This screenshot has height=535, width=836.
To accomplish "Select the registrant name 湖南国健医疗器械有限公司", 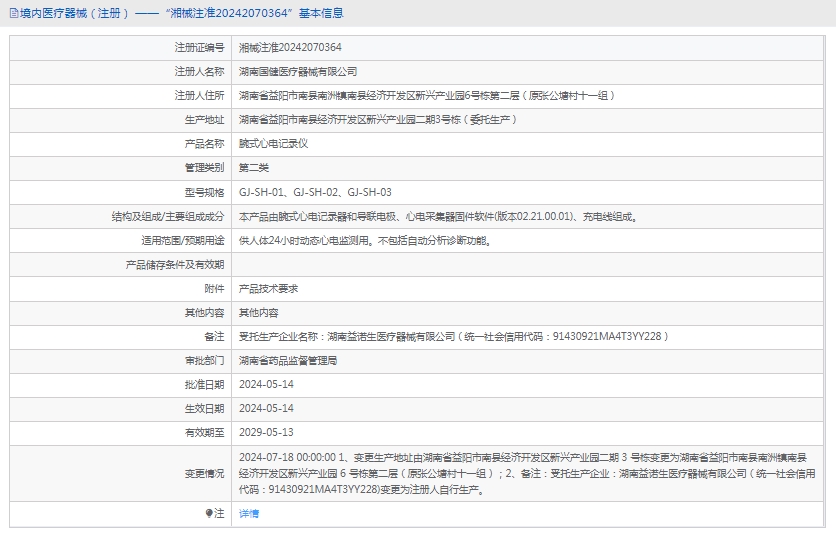I will pos(298,71).
